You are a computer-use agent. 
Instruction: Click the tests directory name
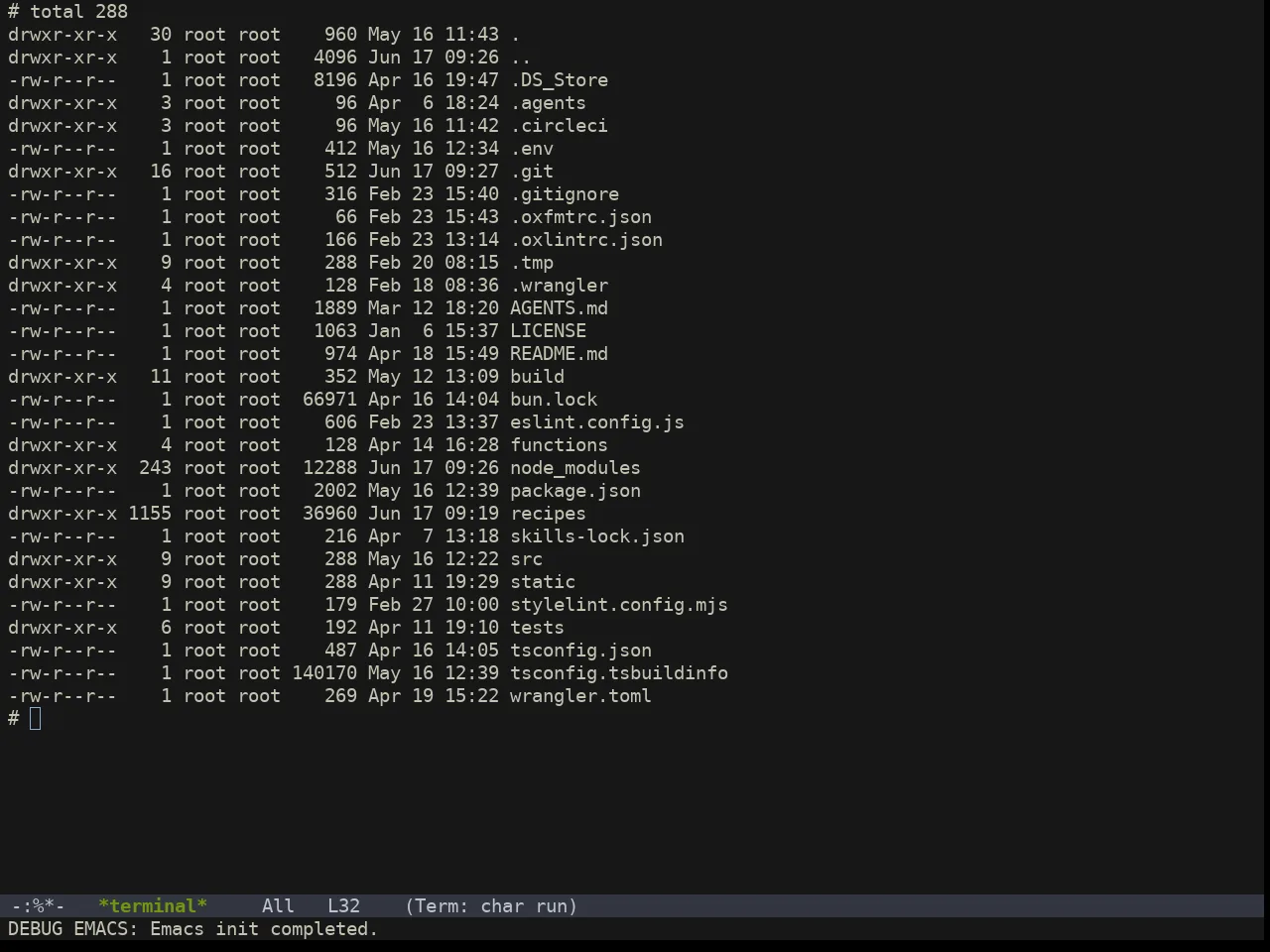[x=537, y=628]
